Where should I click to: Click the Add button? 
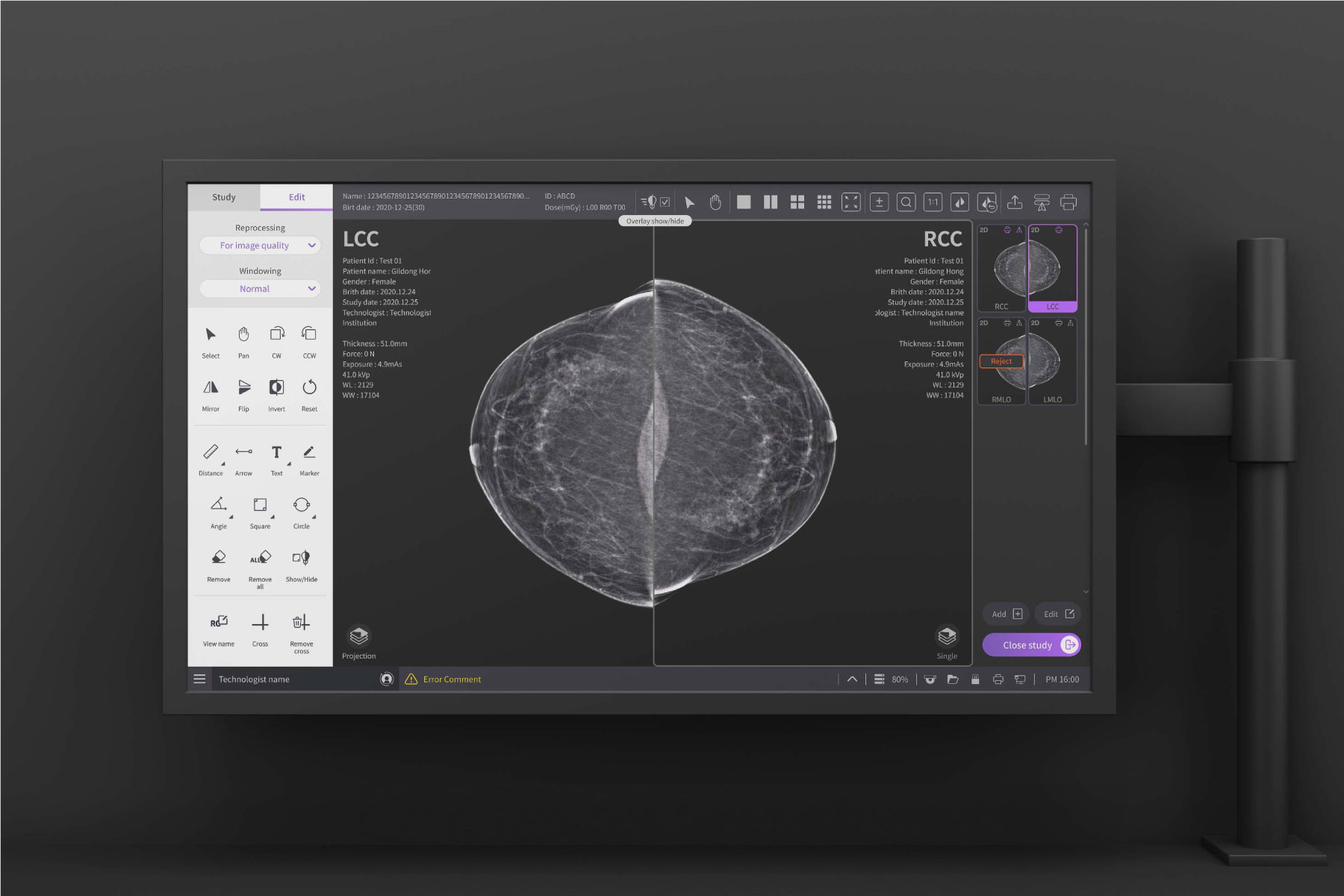[x=1006, y=614]
